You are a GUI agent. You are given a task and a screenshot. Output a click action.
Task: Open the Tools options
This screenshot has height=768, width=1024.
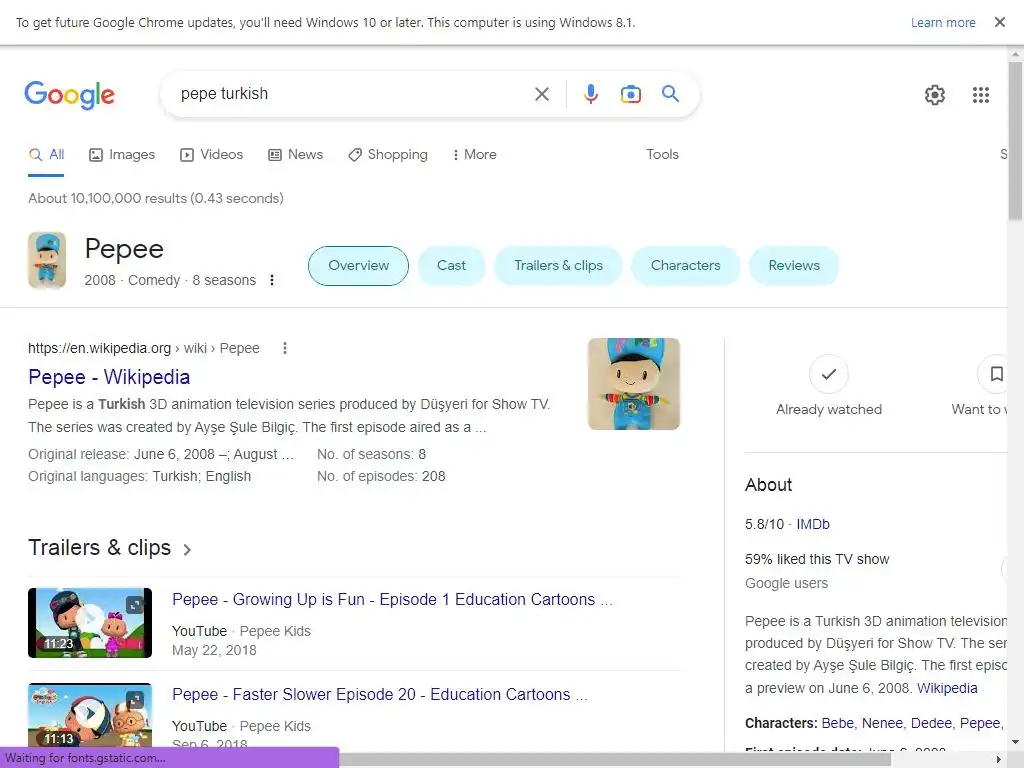tap(662, 155)
